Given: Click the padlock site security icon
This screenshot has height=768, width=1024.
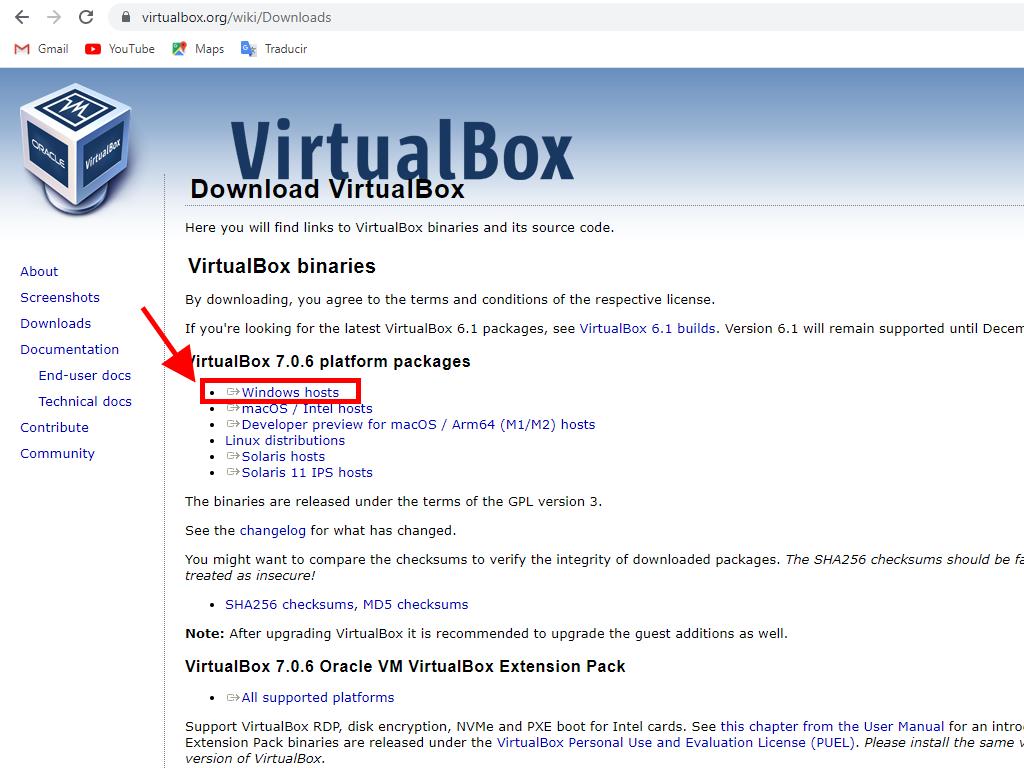Looking at the screenshot, I should 126,17.
